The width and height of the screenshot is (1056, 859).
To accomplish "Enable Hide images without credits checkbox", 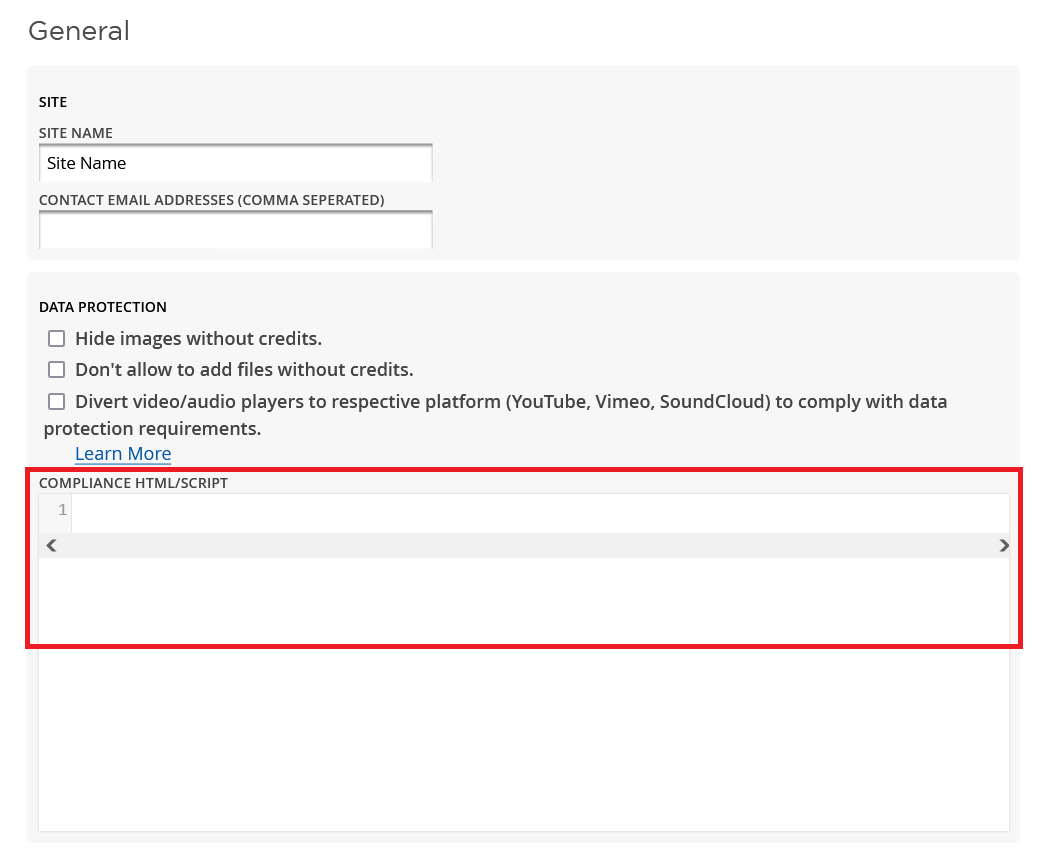I will click(x=57, y=339).
